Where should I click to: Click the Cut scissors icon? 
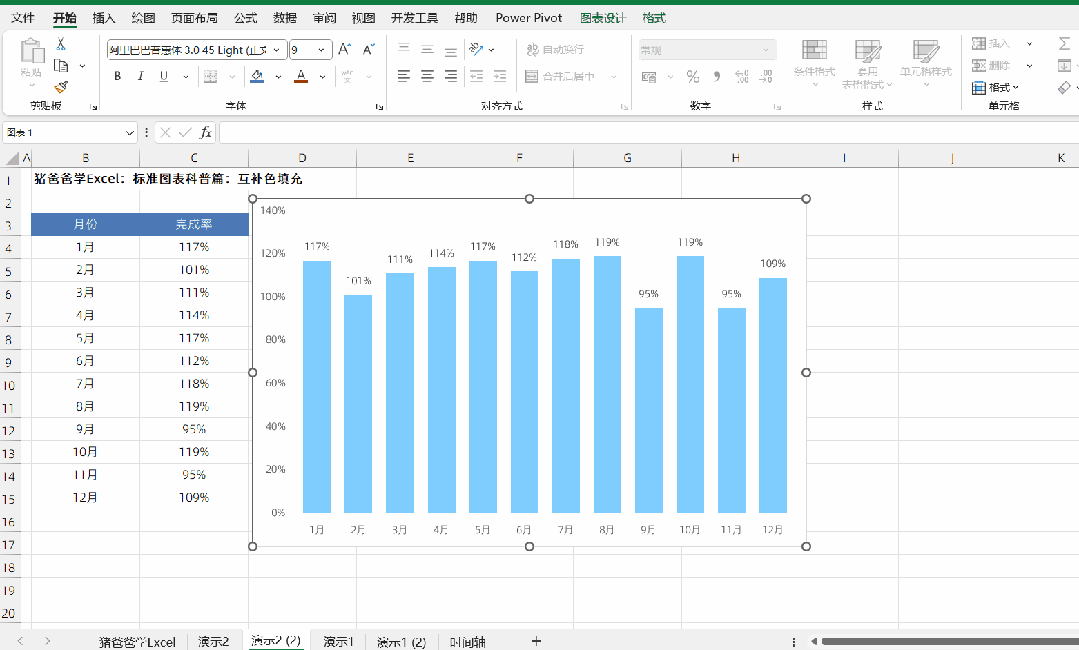pos(61,44)
